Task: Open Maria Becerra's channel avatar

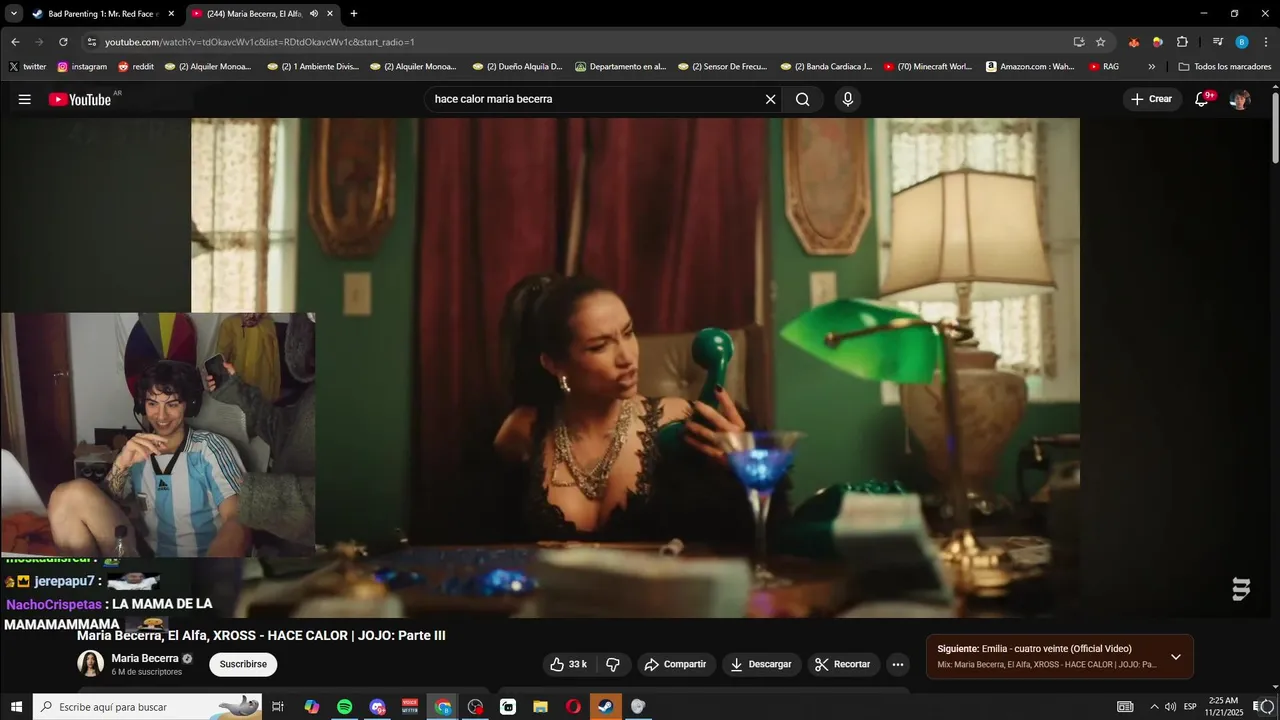Action: (91, 664)
